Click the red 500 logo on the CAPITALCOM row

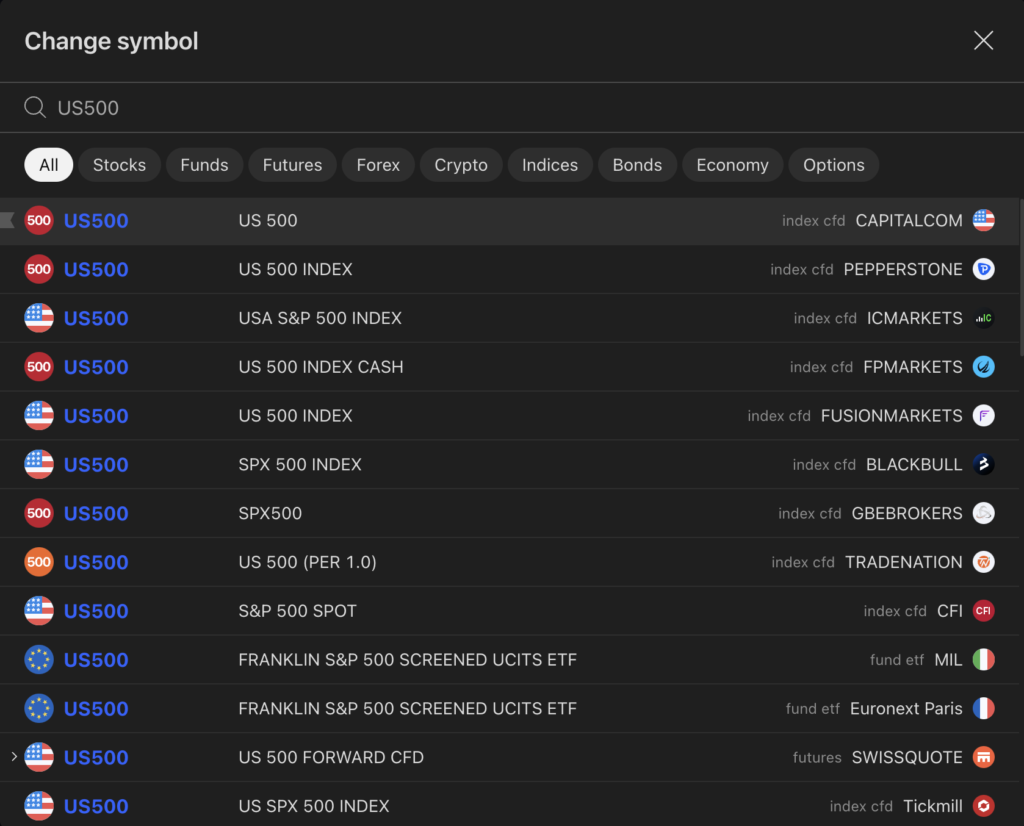tap(39, 221)
